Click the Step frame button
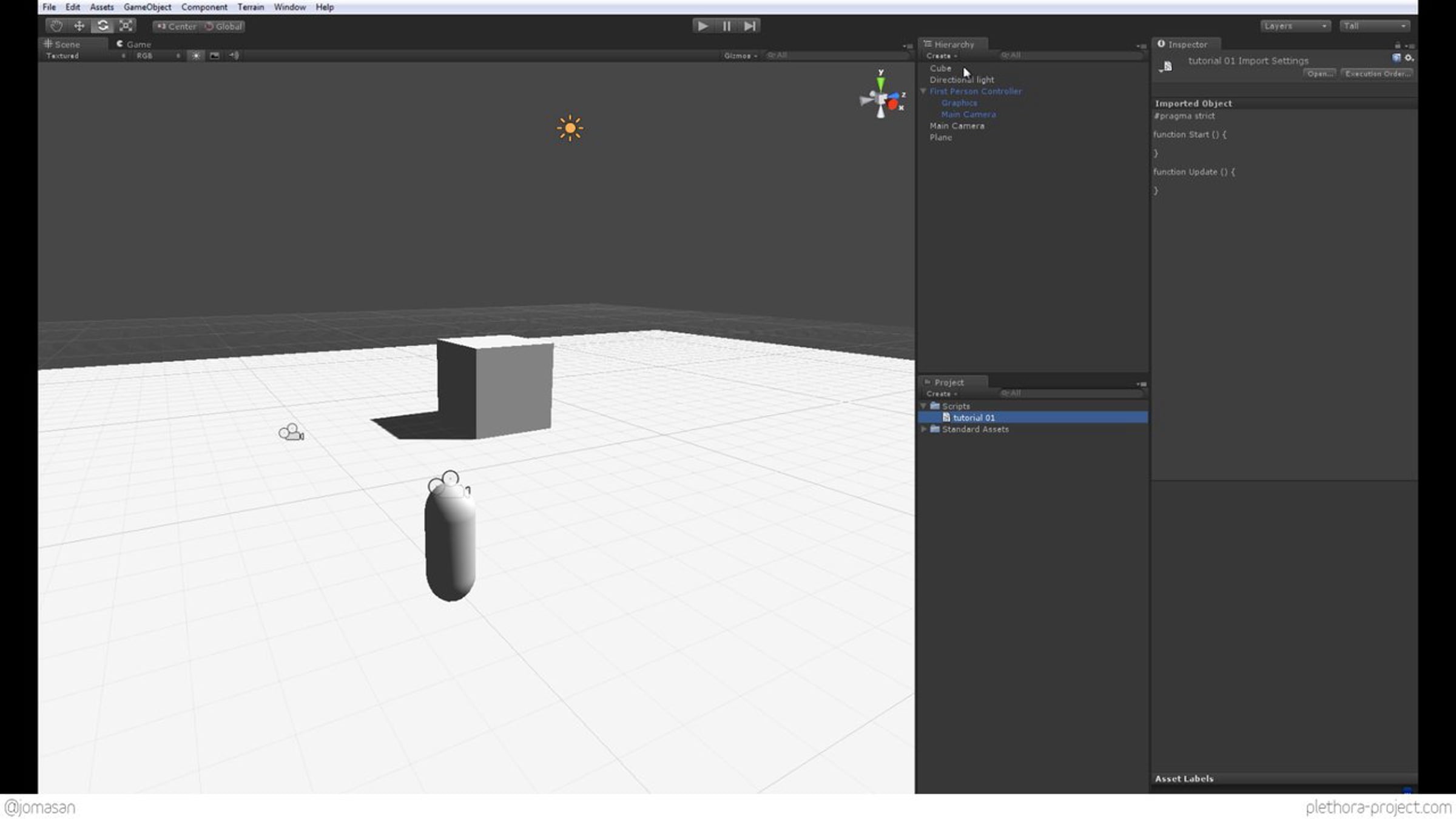Screen dimensions: 1456x819 coord(750,25)
